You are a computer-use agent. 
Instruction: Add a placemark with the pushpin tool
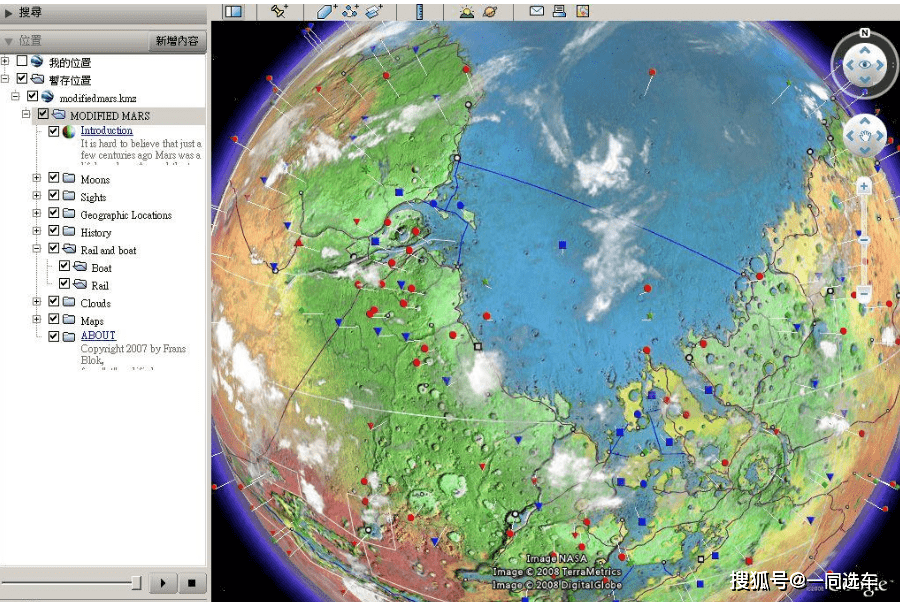coord(279,11)
